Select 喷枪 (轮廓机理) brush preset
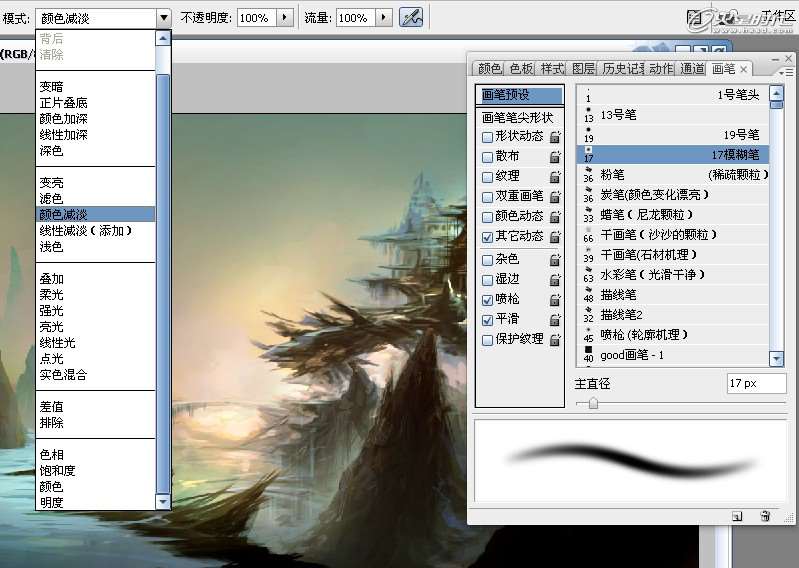799x568 pixels. (672, 335)
